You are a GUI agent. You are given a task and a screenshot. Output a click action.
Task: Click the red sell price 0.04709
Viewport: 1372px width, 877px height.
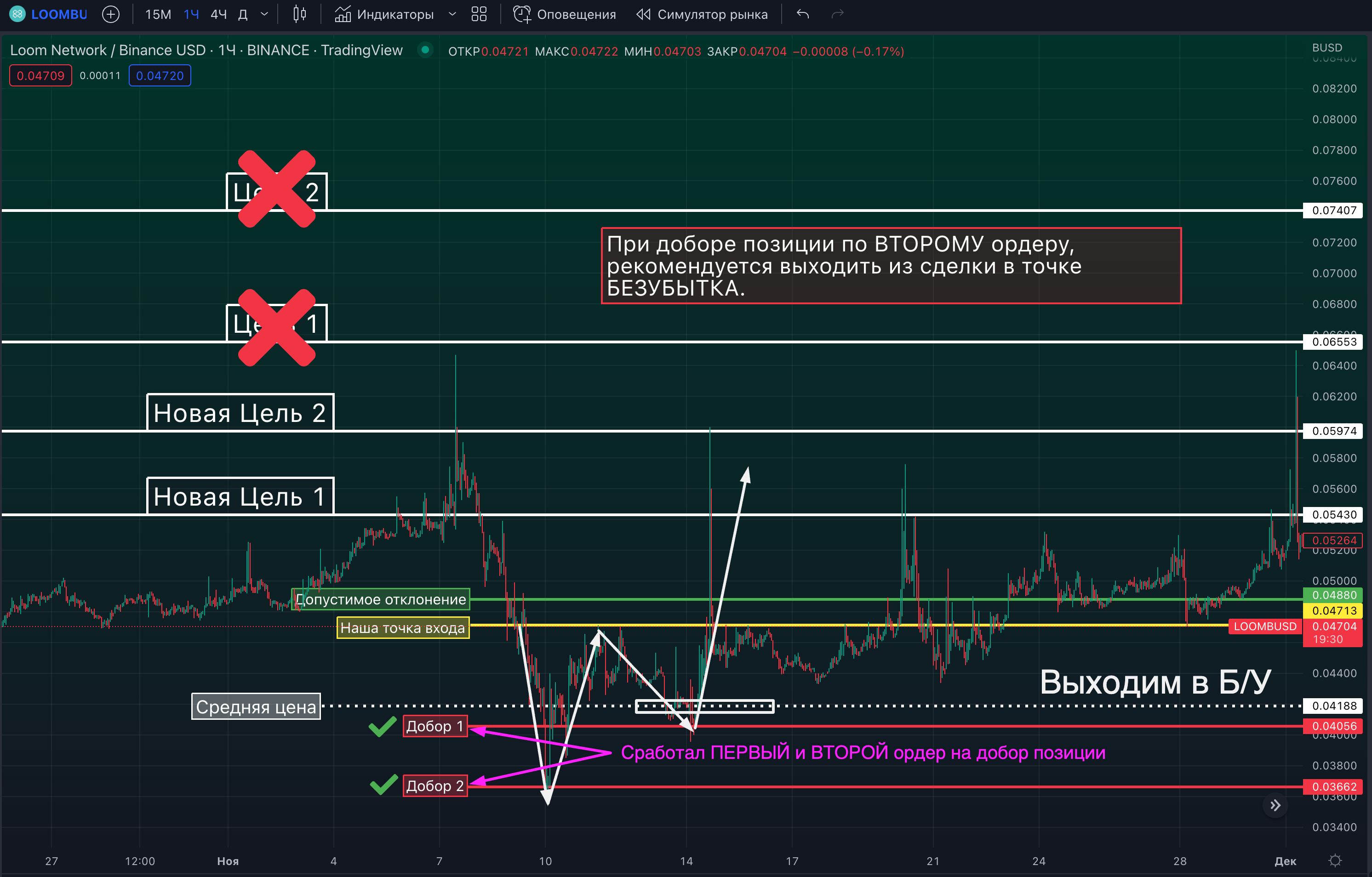[40, 76]
